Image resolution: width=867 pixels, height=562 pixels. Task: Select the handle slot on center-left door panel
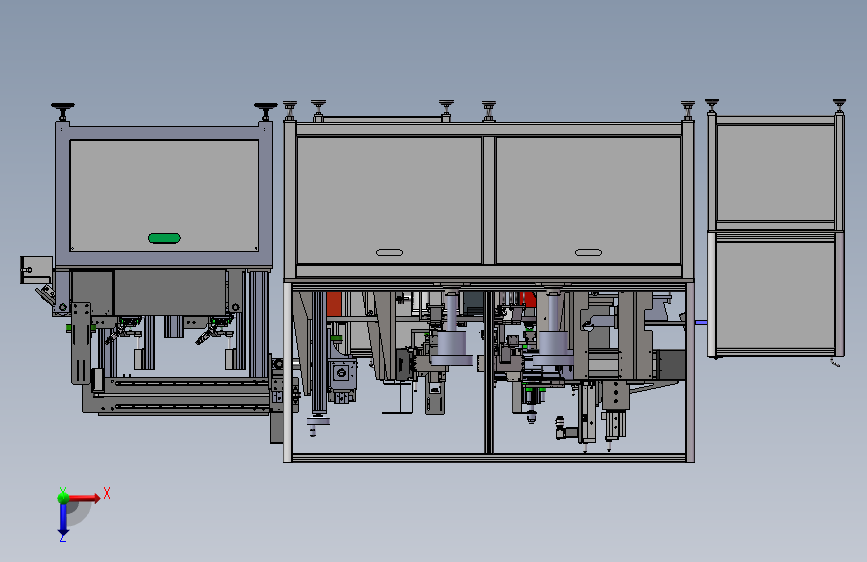389,252
